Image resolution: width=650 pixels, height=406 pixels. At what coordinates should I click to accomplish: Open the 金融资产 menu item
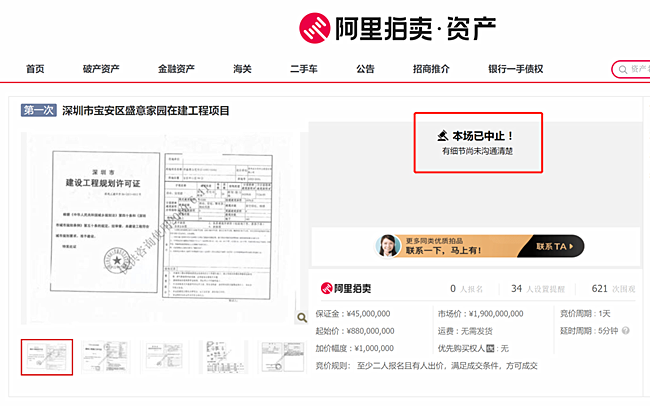click(176, 69)
